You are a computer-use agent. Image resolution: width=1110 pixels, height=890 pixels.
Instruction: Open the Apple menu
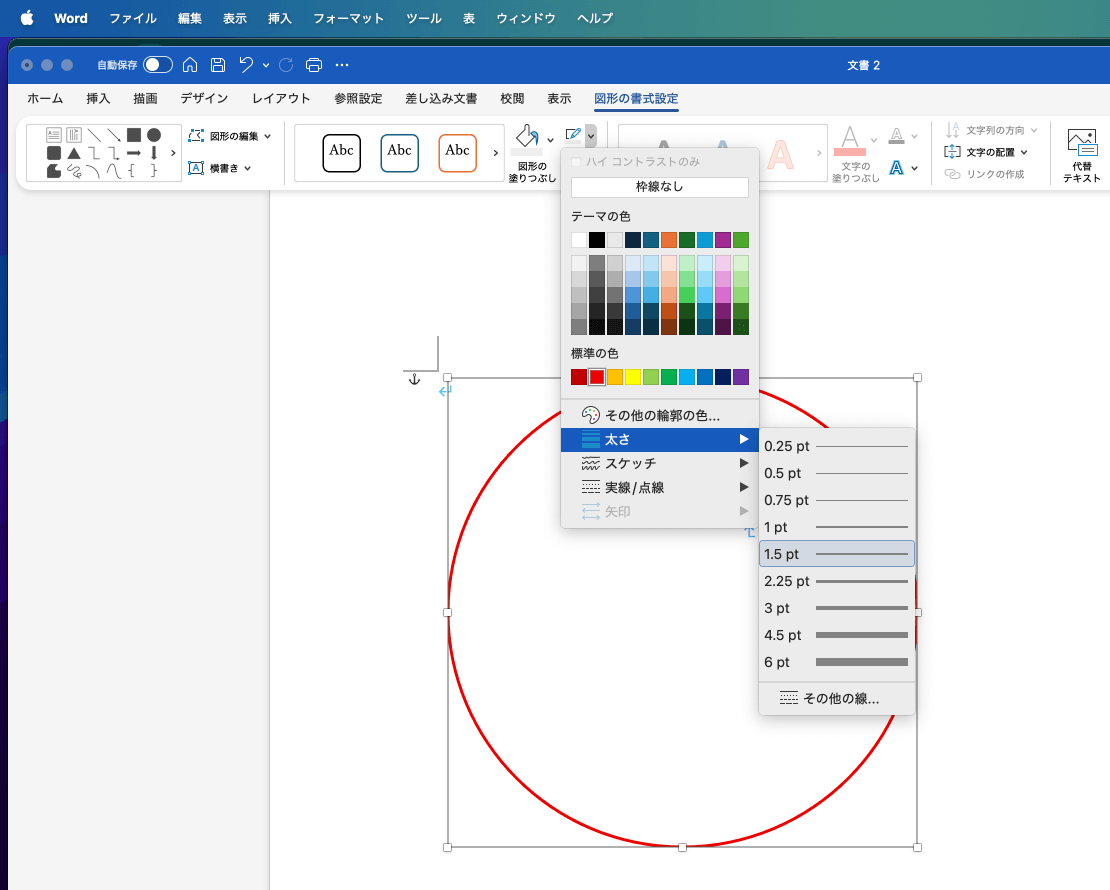[27, 18]
